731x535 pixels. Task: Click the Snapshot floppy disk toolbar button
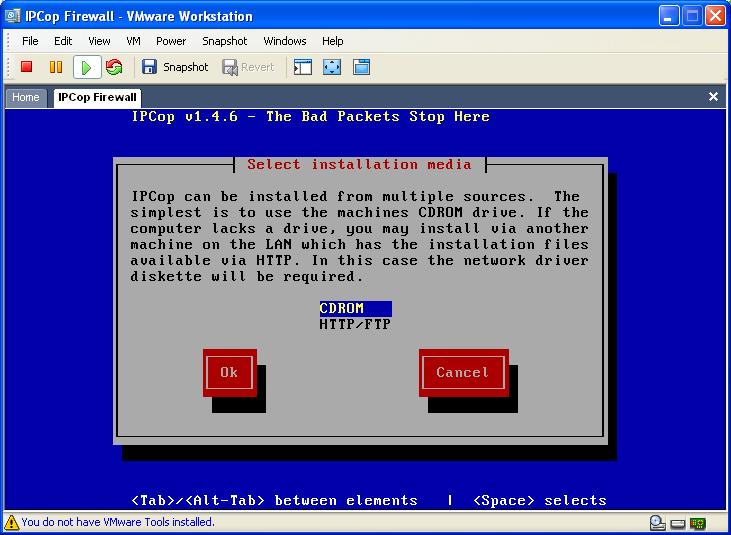(x=175, y=67)
